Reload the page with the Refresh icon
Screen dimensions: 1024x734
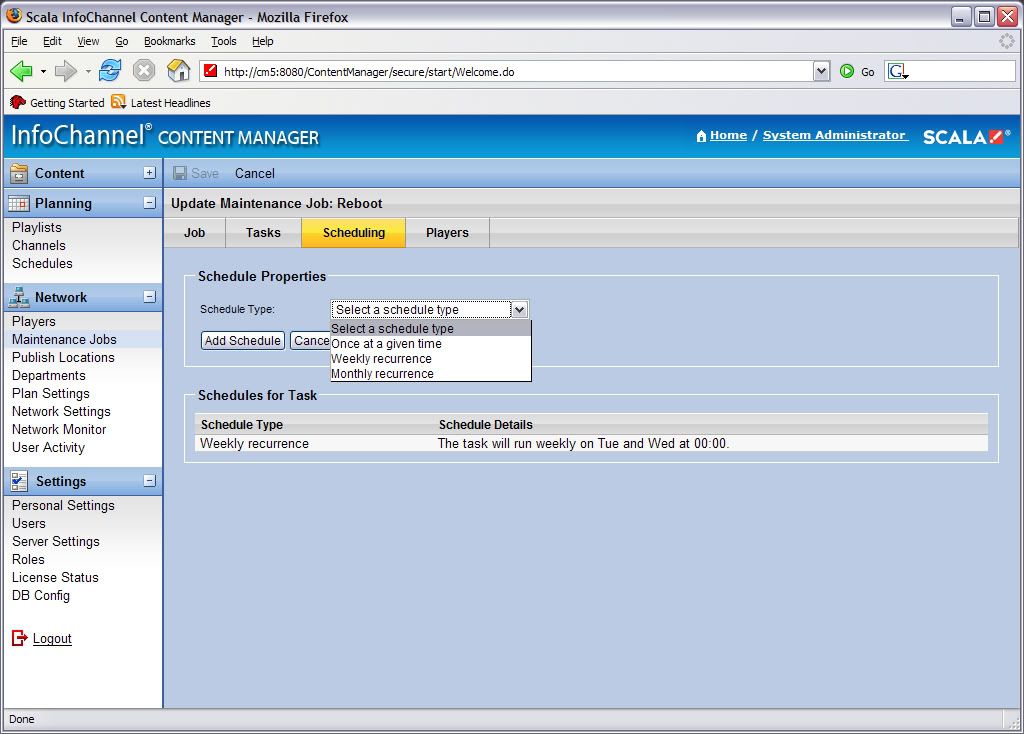pyautogui.click(x=110, y=71)
